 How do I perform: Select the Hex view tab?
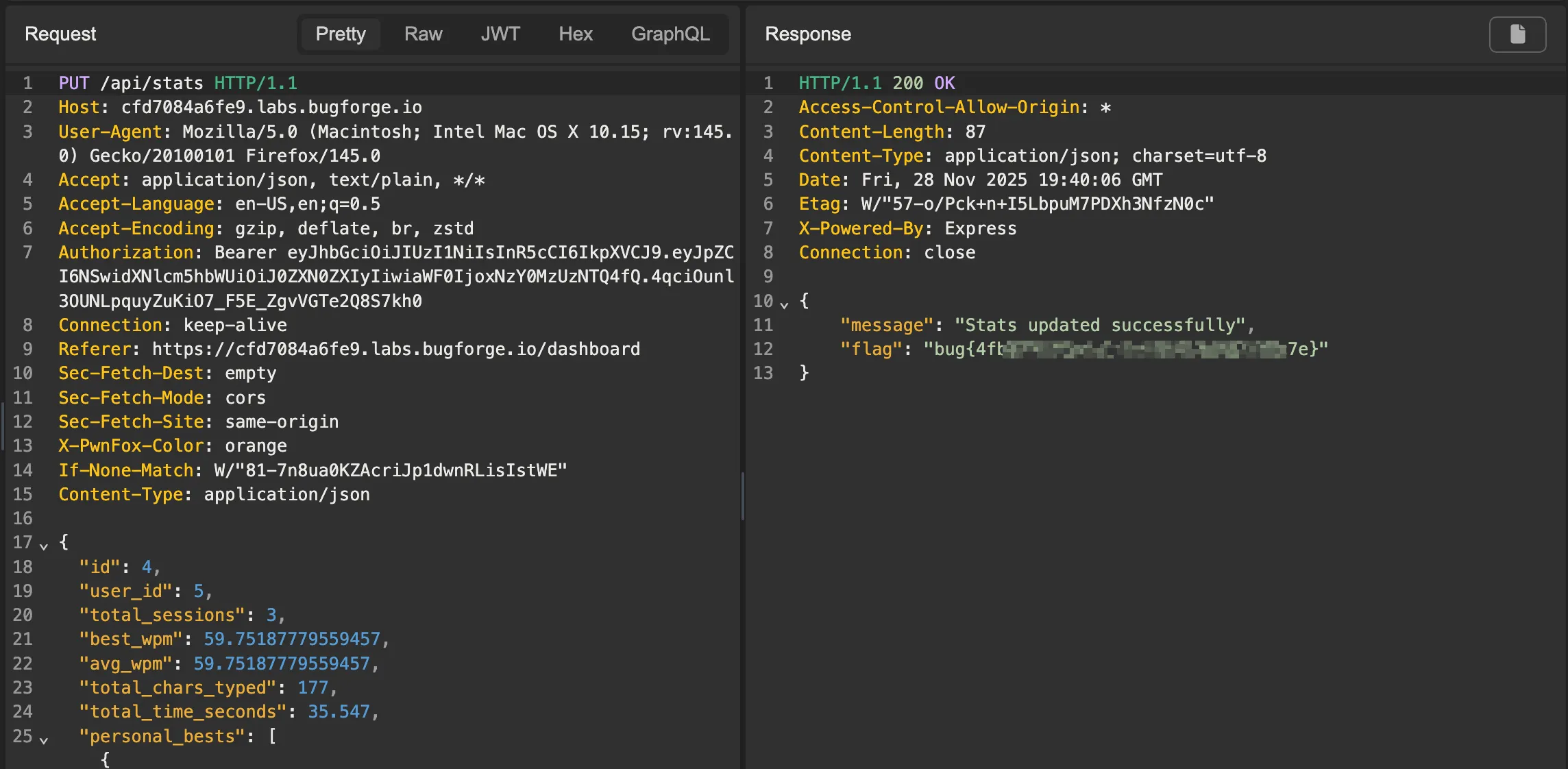pos(575,34)
